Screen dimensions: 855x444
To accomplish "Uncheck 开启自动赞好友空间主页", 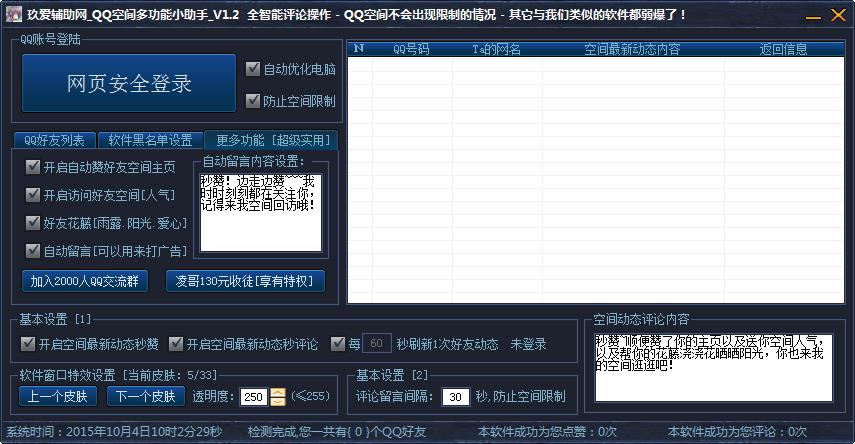I will [x=33, y=167].
